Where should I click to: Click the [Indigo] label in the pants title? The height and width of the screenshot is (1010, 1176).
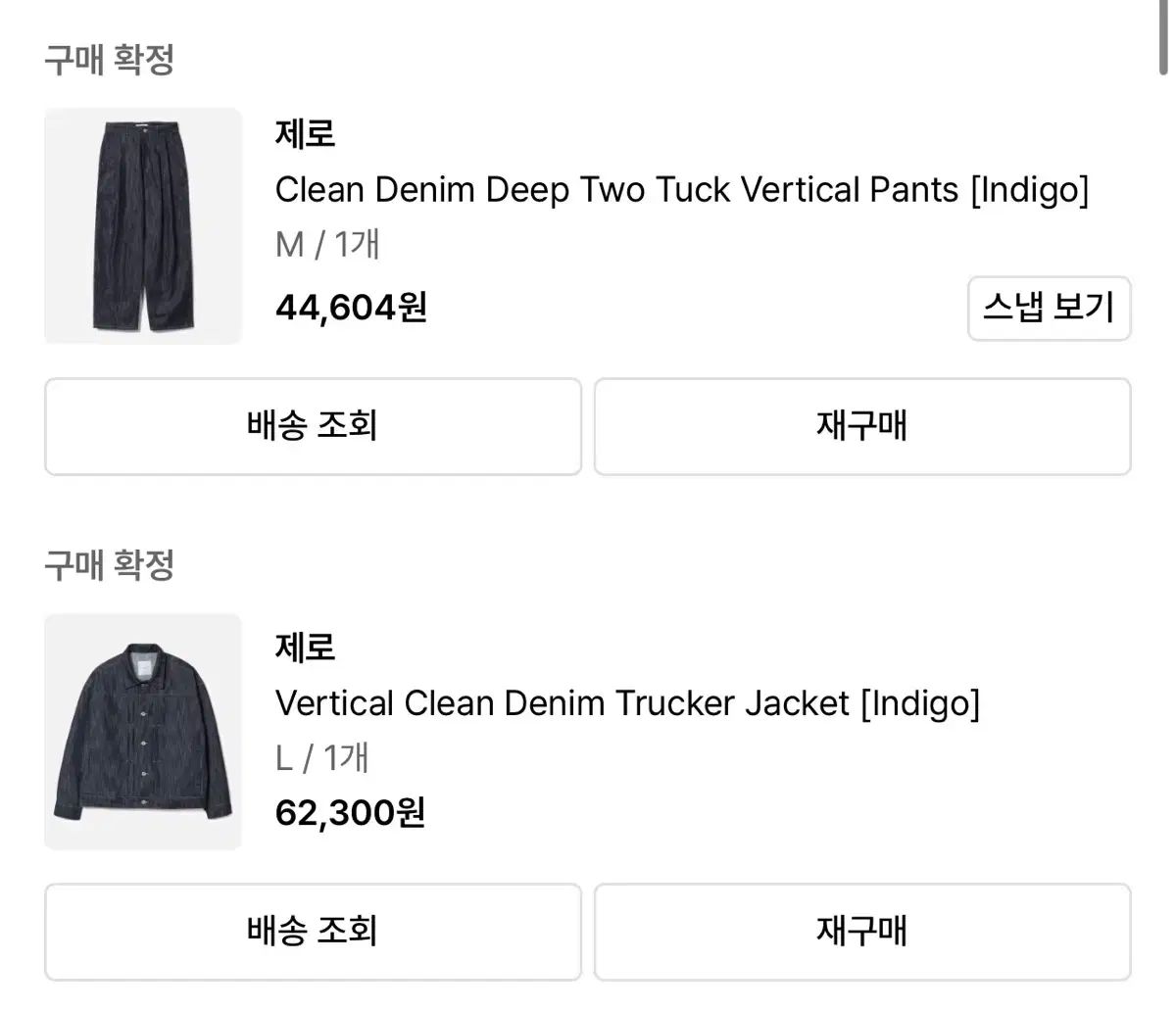[1029, 189]
